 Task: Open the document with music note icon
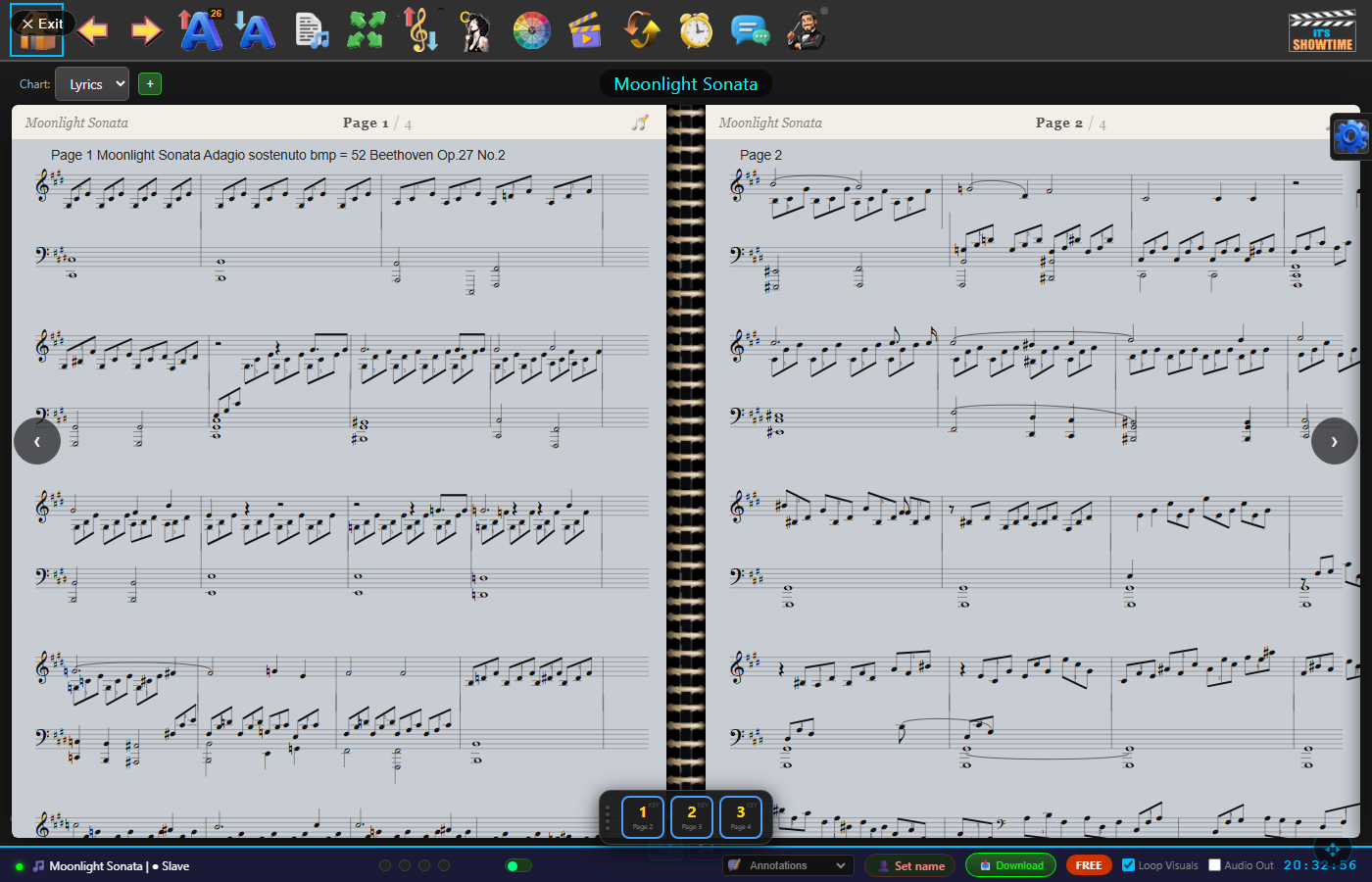pyautogui.click(x=312, y=30)
